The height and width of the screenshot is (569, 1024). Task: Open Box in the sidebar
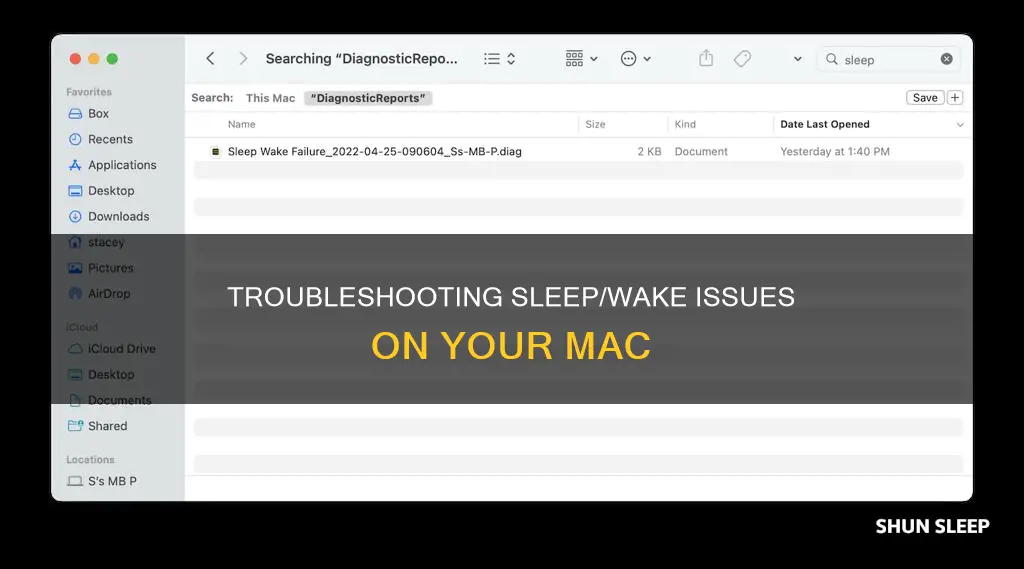point(99,114)
